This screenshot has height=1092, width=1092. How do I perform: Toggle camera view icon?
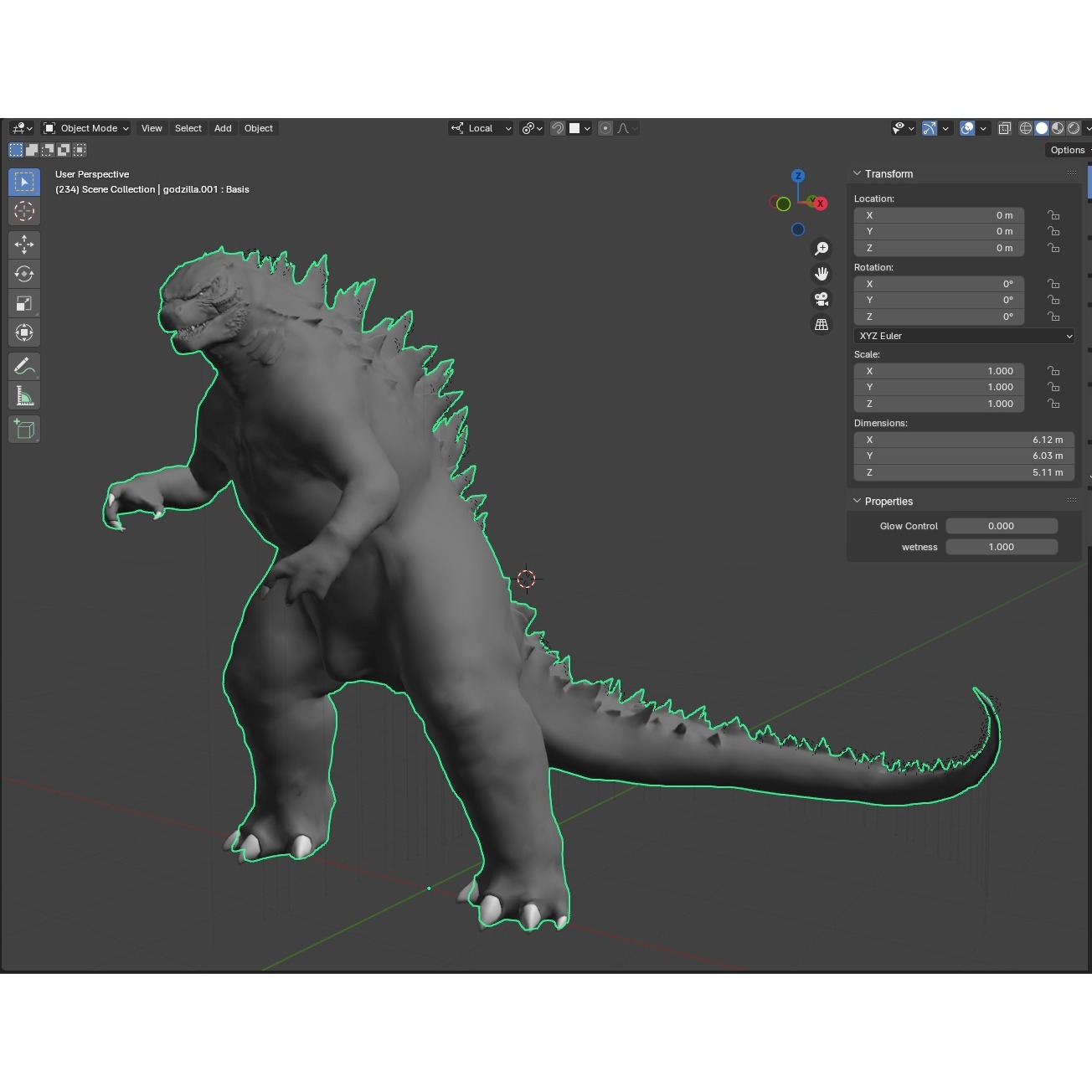[822, 299]
